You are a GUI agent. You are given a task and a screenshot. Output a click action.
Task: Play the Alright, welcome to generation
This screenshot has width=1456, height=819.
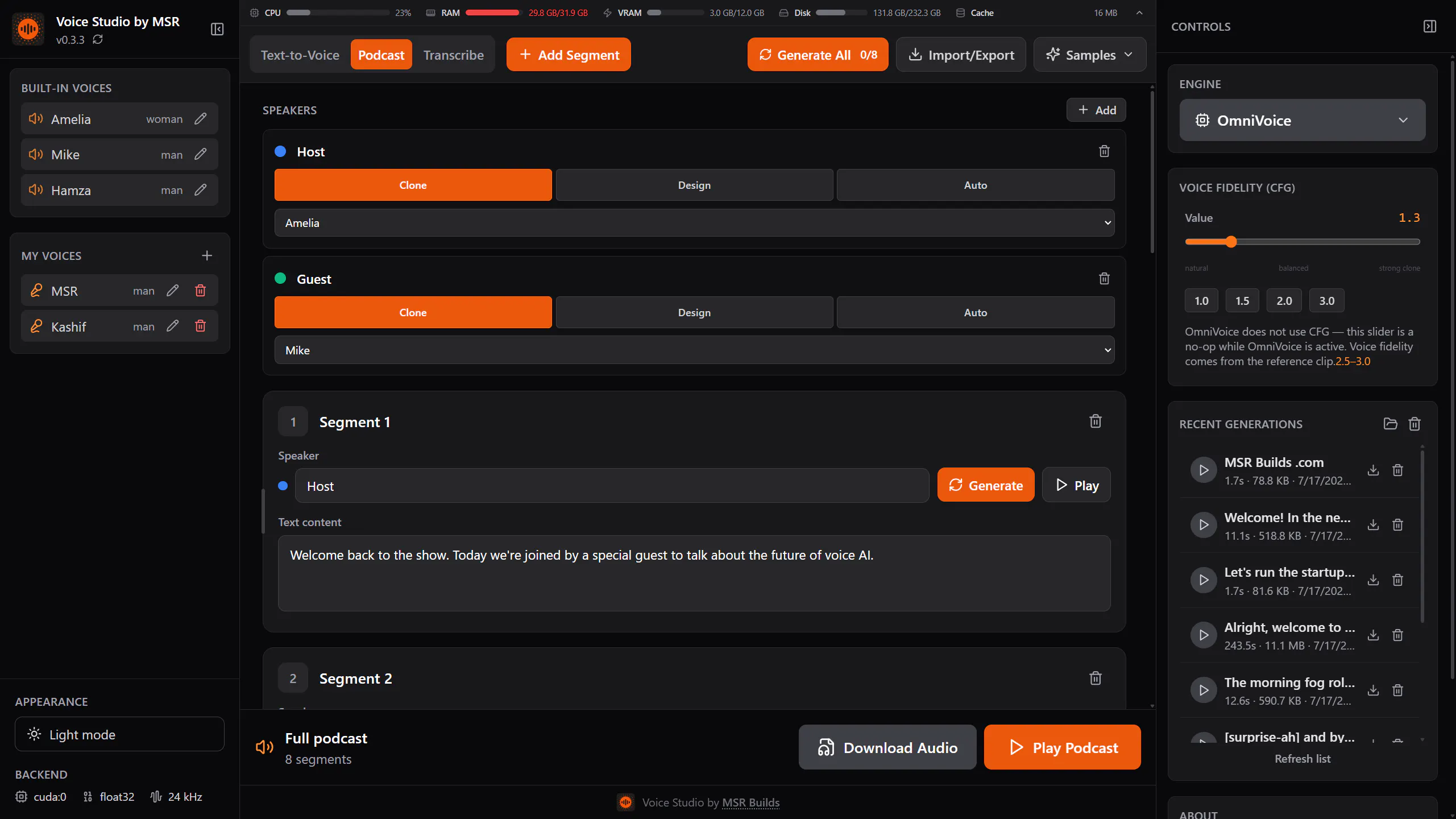click(x=1204, y=635)
